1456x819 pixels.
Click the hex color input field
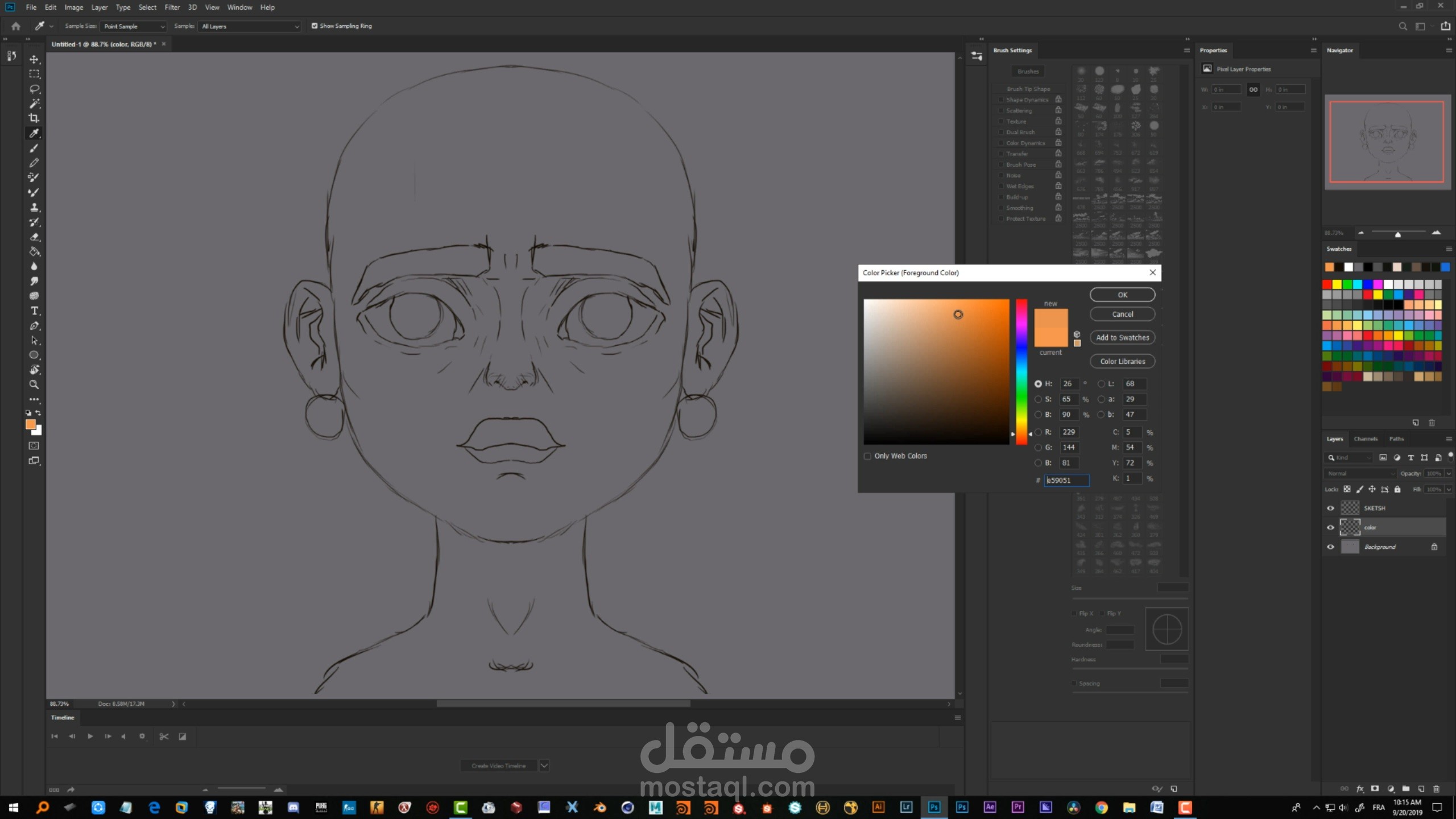pyautogui.click(x=1066, y=480)
